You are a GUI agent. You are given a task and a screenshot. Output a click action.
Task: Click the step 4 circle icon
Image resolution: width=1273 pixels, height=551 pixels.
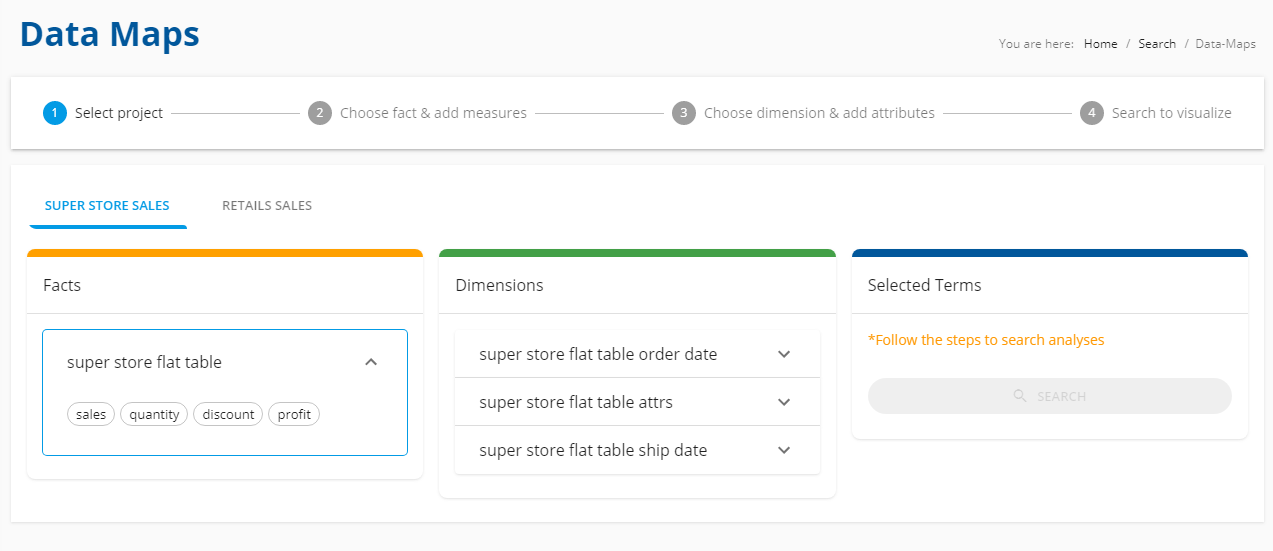1092,113
